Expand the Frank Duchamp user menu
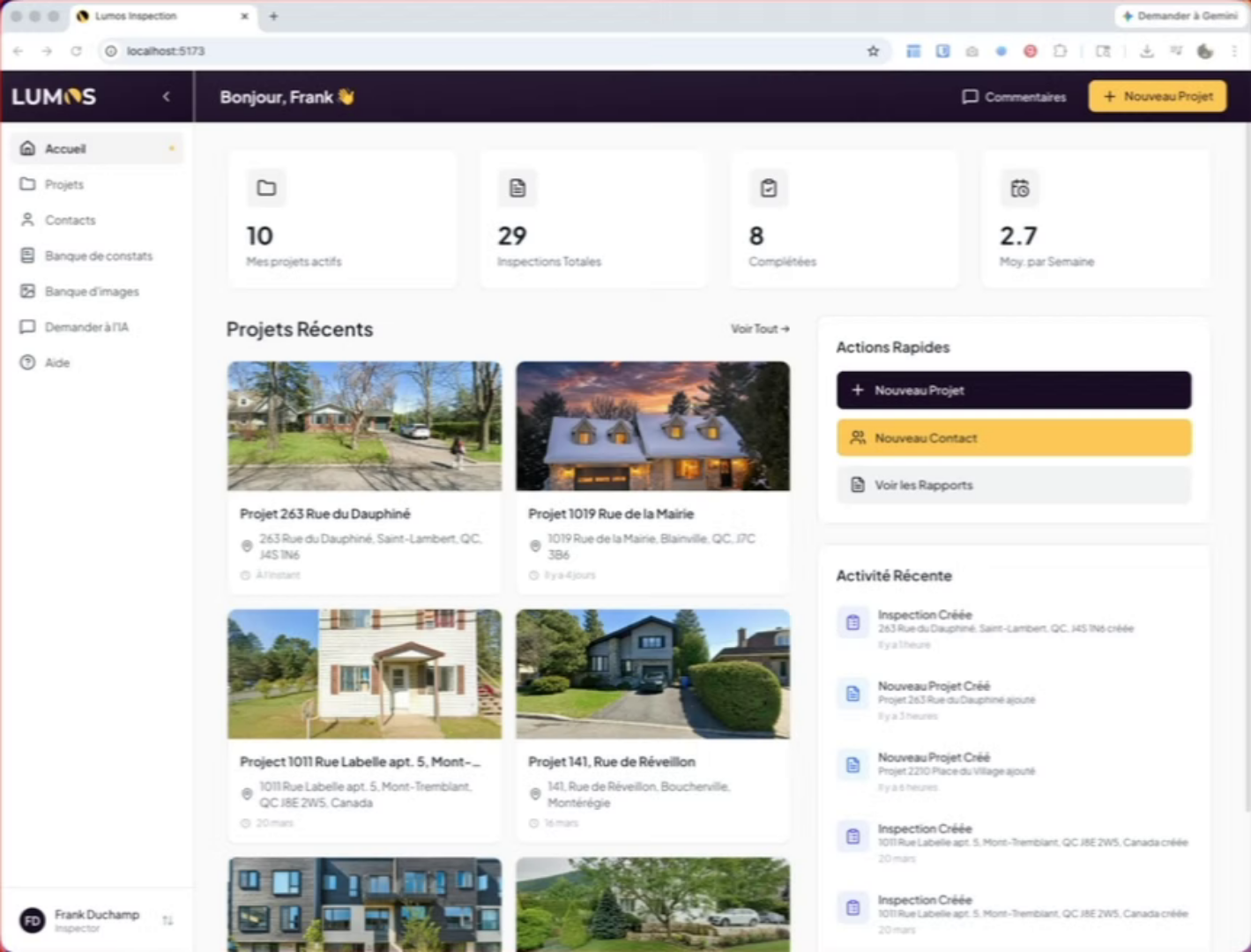 tap(168, 920)
